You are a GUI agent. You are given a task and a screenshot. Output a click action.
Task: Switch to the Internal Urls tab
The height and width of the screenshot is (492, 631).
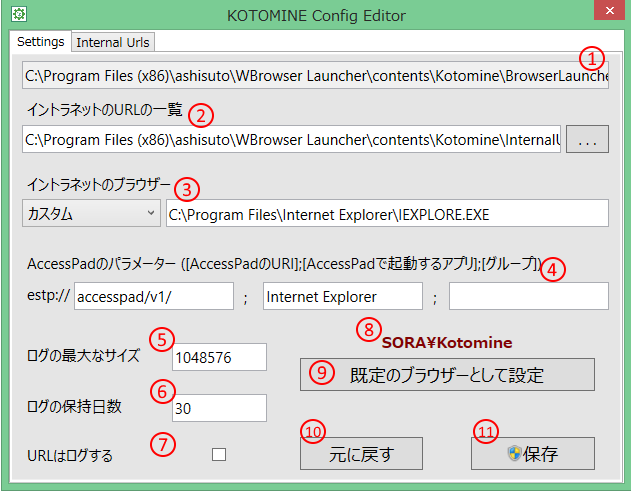tap(112, 42)
